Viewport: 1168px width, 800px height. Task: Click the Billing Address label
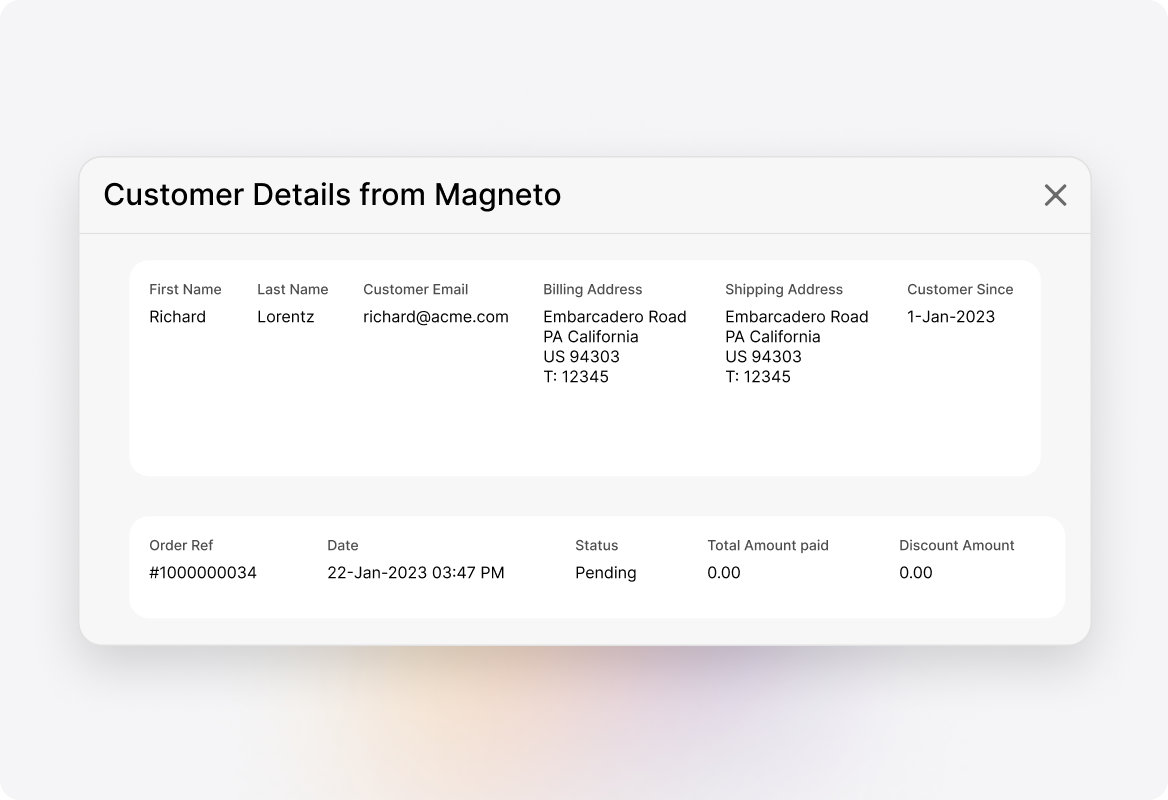click(592, 289)
